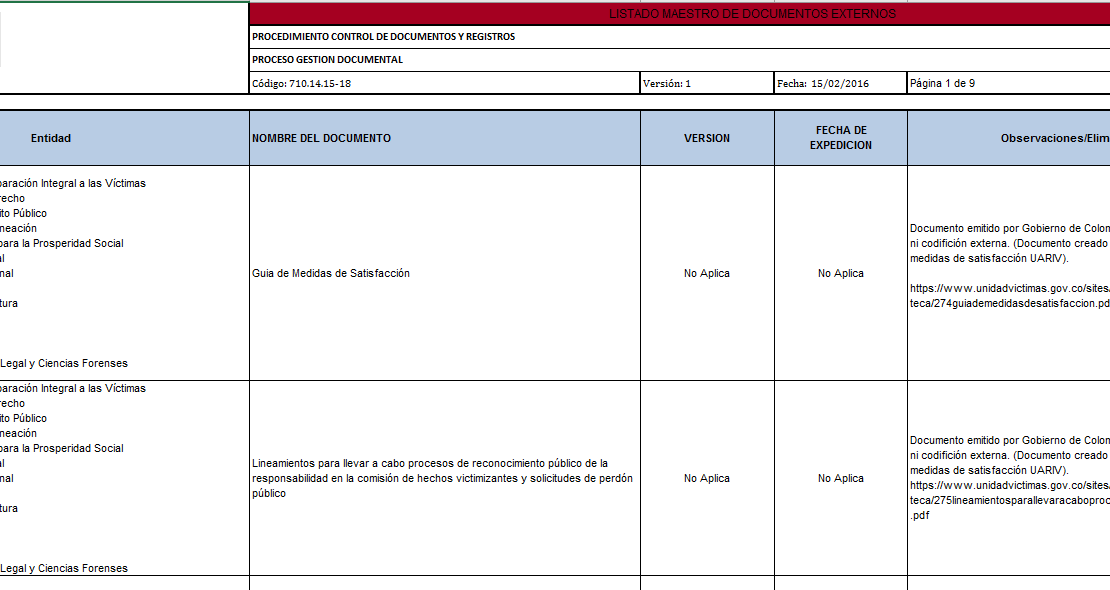Select the 'Versión: 1' cell
1110x590 pixels.
707,83
